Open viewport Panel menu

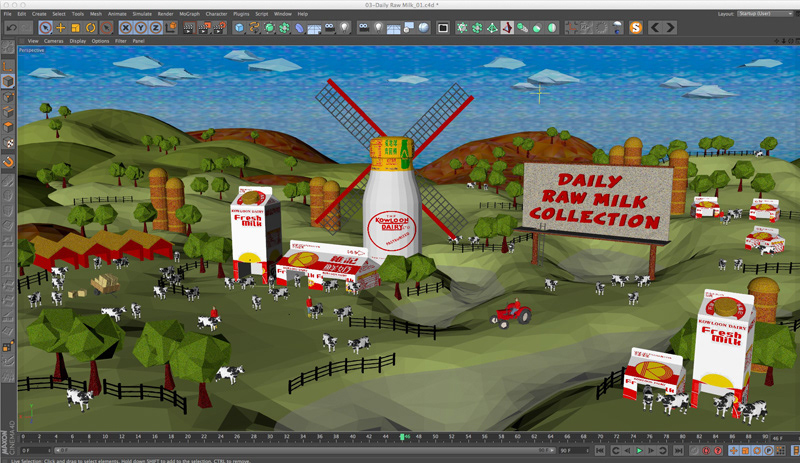(139, 41)
